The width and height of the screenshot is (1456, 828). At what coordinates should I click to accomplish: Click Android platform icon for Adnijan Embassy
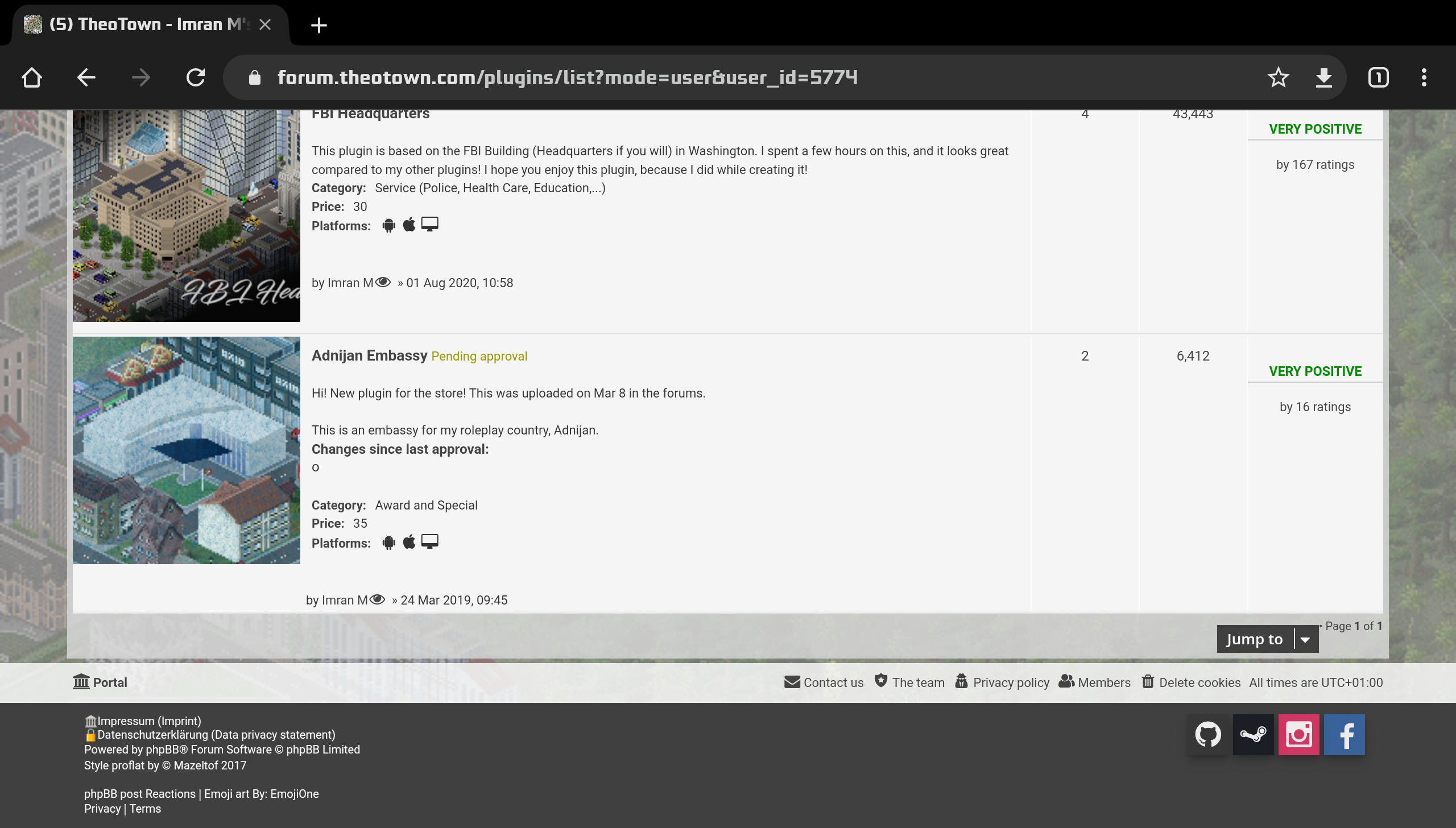tap(388, 543)
